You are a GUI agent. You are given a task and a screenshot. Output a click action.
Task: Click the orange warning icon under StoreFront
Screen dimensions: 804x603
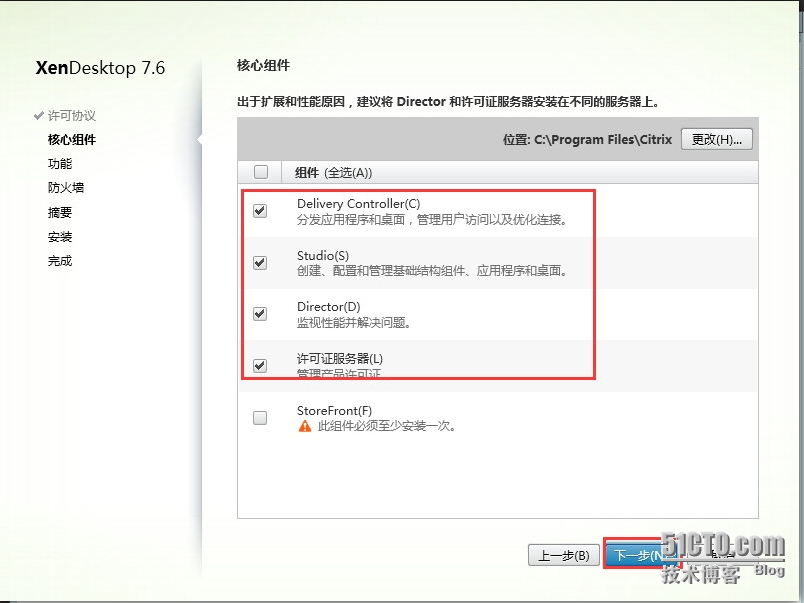pyautogui.click(x=305, y=426)
